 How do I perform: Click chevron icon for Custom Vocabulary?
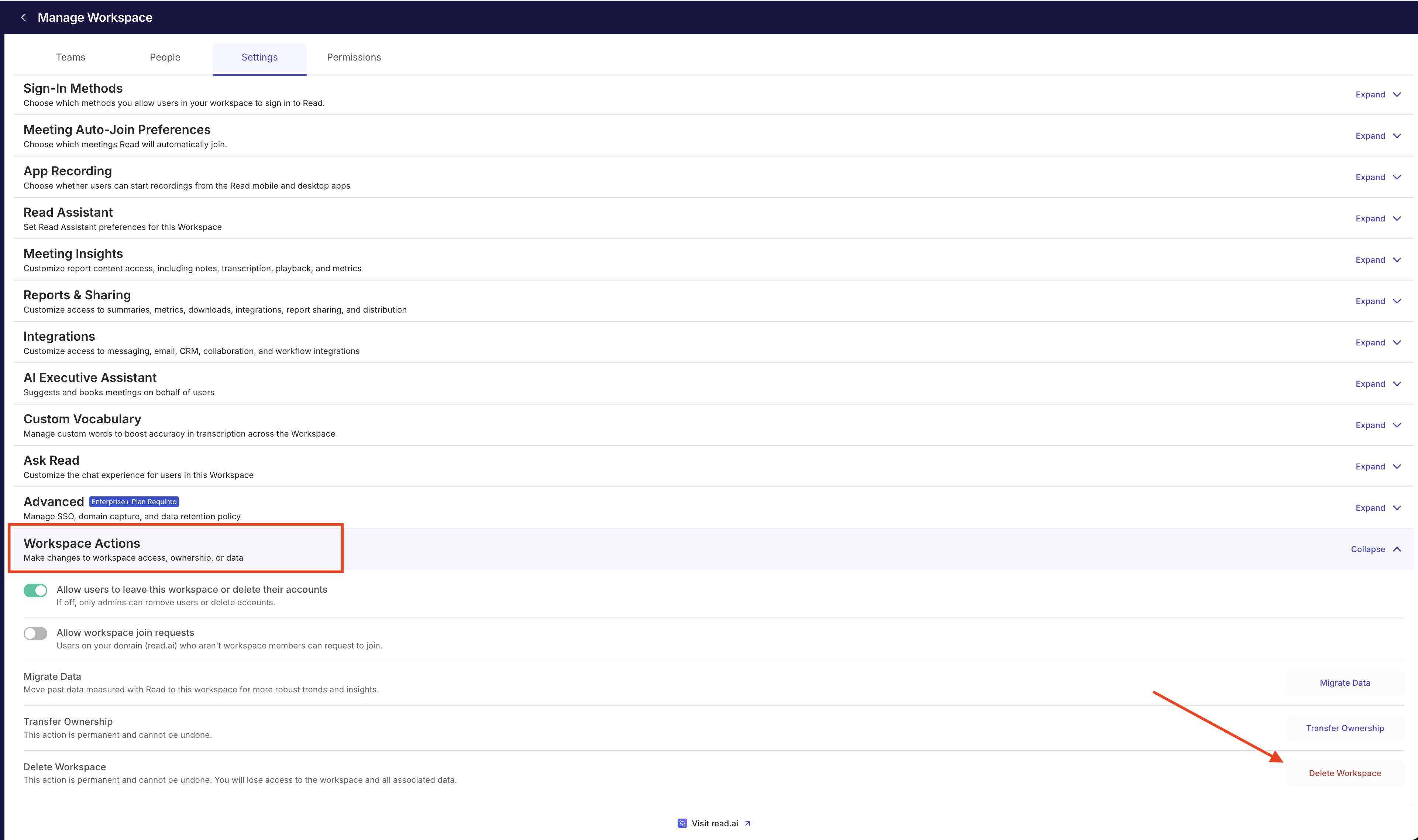(x=1397, y=425)
